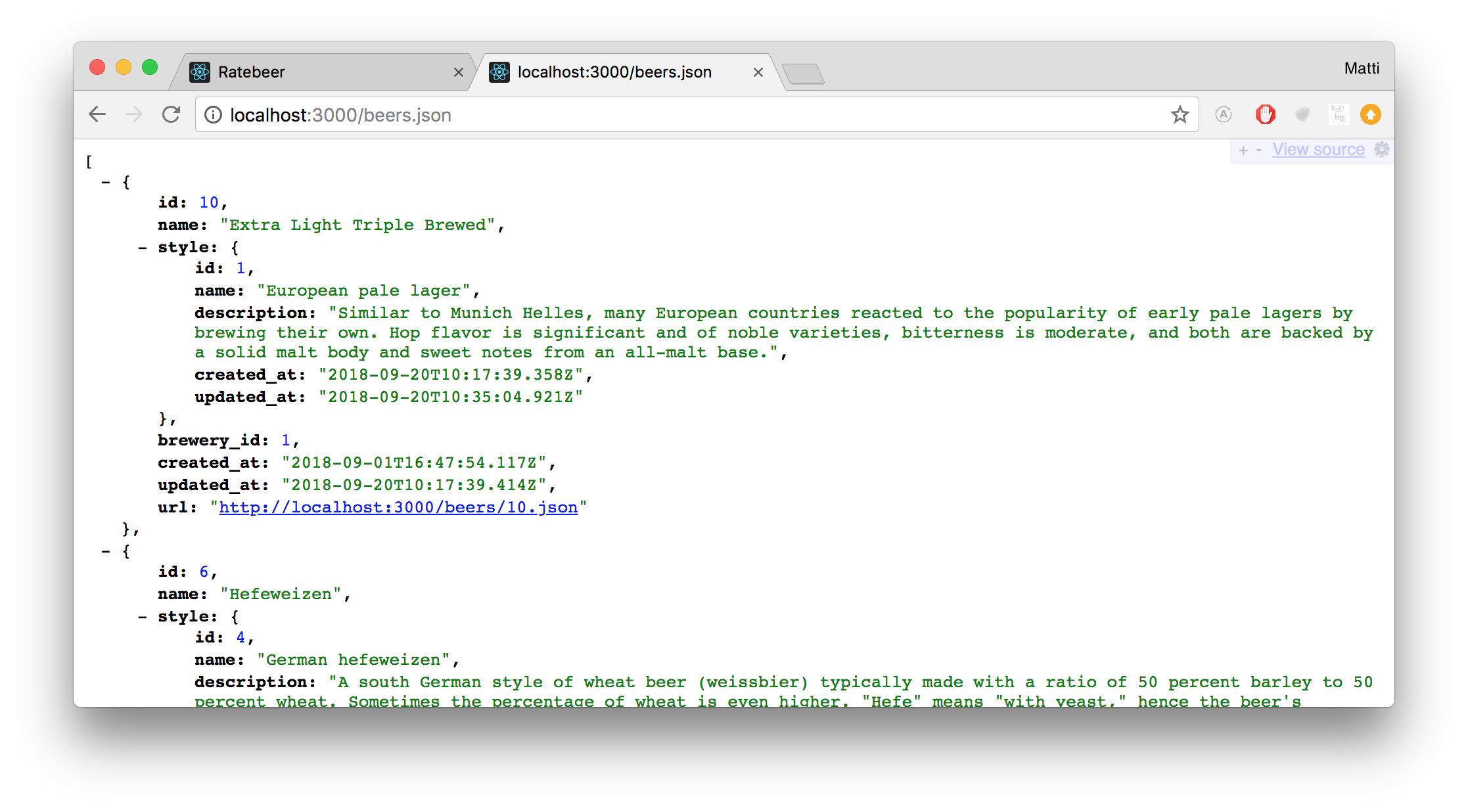
Task: Click the orange up-arrow extension icon
Action: (1370, 114)
